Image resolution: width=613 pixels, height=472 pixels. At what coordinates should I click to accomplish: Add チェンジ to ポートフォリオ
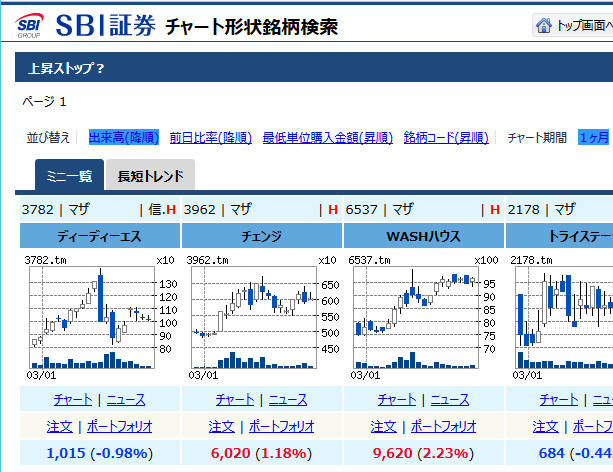pyautogui.click(x=281, y=426)
